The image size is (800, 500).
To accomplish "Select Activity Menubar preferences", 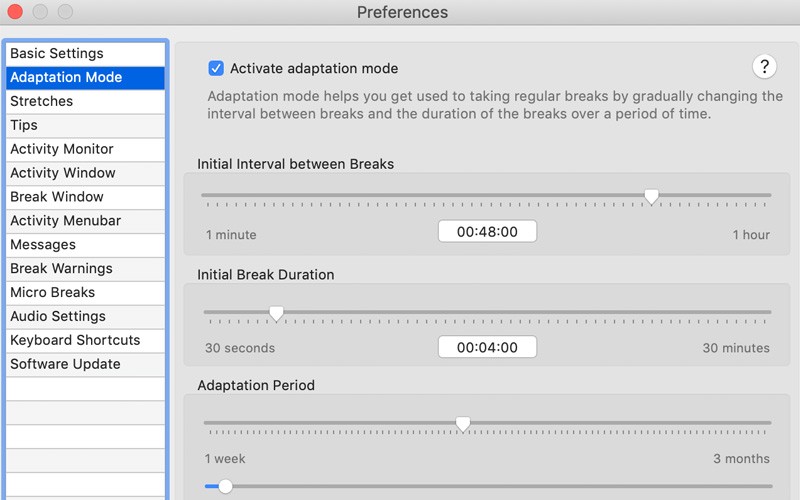I will [85, 221].
